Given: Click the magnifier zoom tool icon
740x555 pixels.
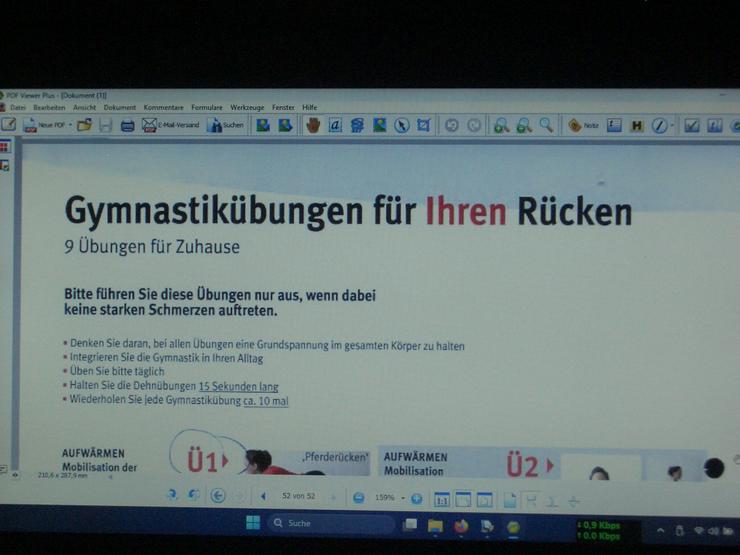Looking at the screenshot, I should (546, 125).
